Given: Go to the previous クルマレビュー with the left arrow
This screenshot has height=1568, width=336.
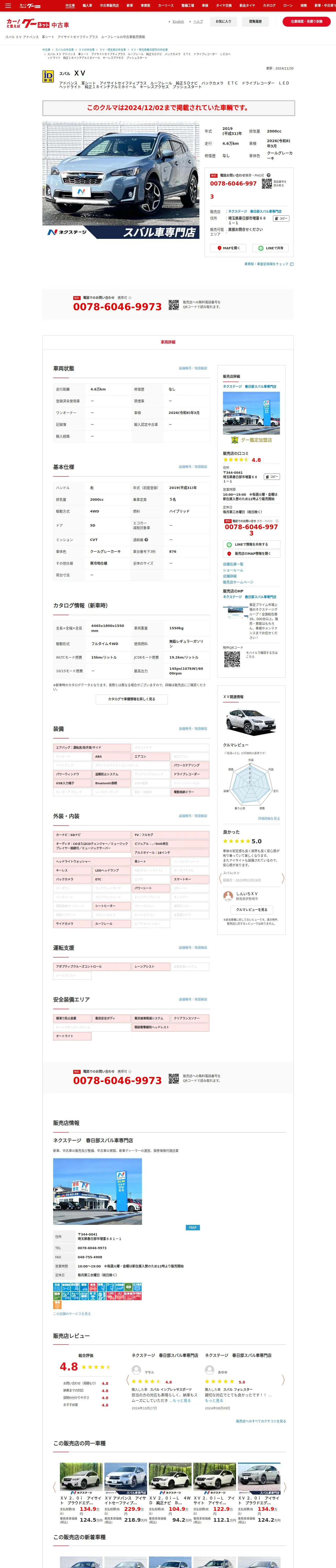Looking at the screenshot, I should point(220,878).
